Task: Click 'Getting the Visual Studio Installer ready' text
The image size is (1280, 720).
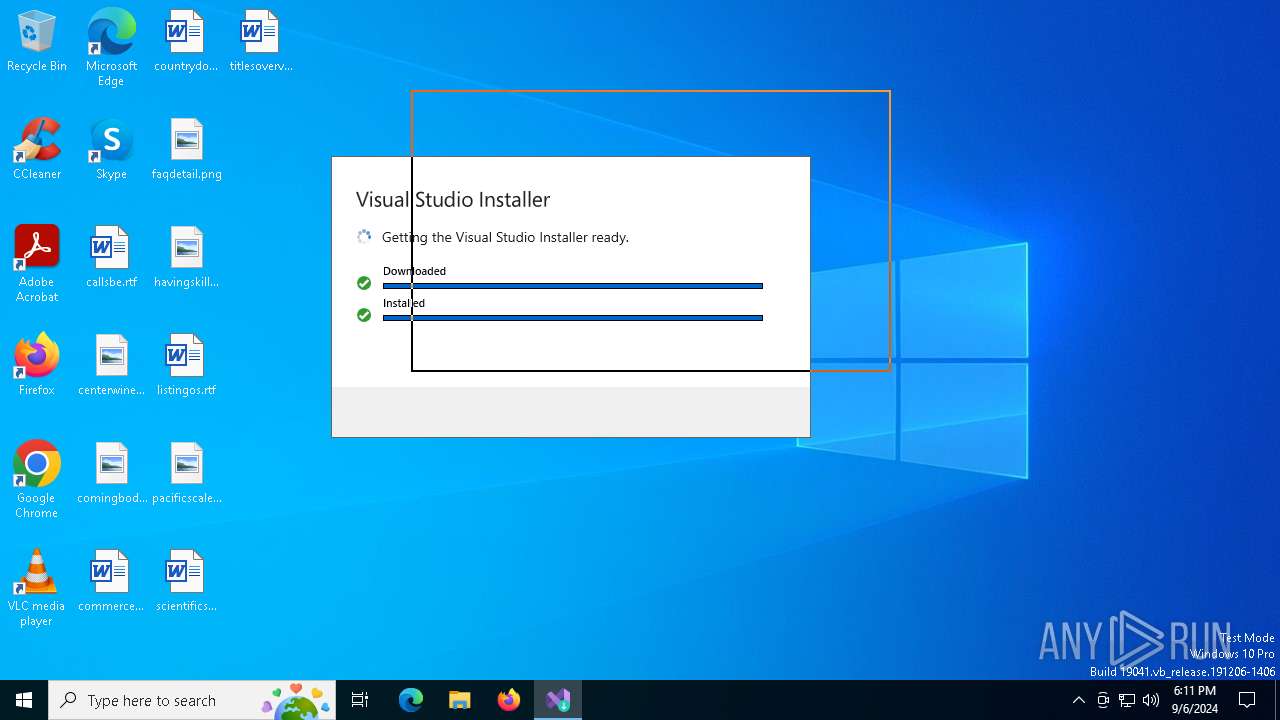Action: tap(505, 237)
